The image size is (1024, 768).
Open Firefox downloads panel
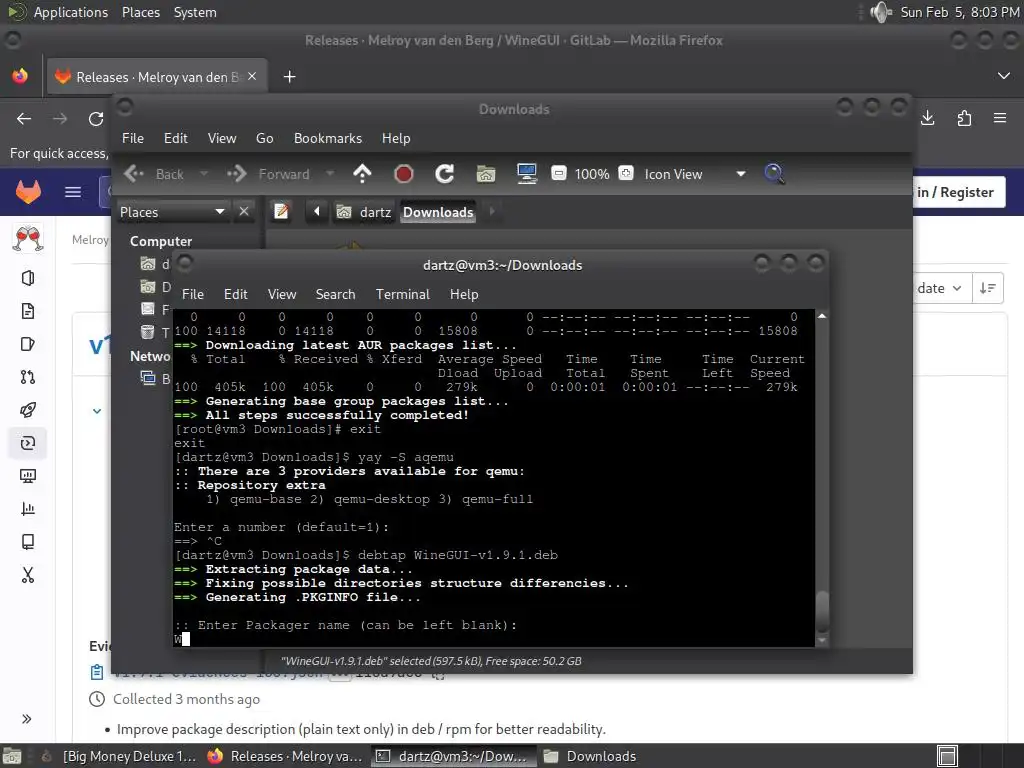tap(927, 118)
